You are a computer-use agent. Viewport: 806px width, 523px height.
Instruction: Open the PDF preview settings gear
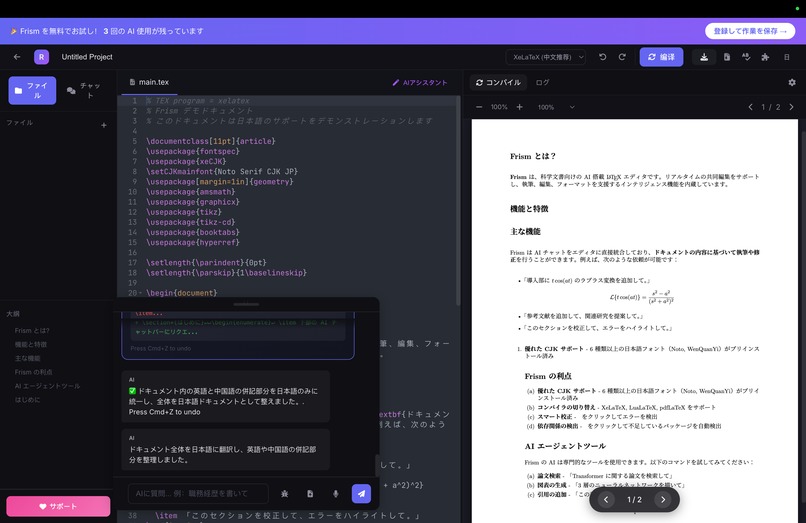click(x=792, y=82)
